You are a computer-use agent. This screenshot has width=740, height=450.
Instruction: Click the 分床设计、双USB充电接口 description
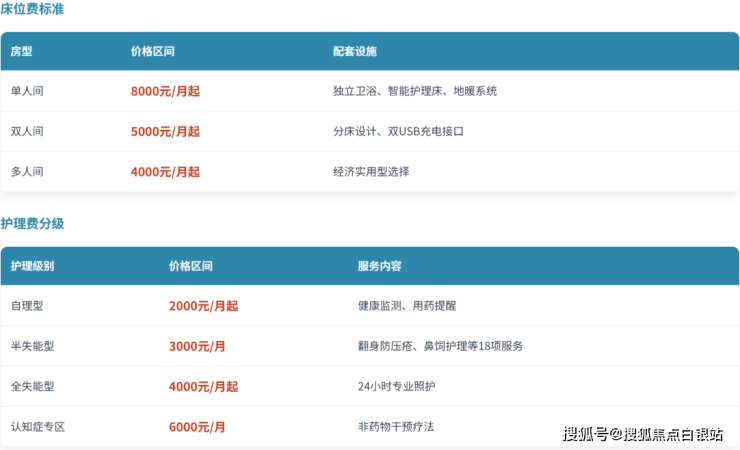point(399,131)
